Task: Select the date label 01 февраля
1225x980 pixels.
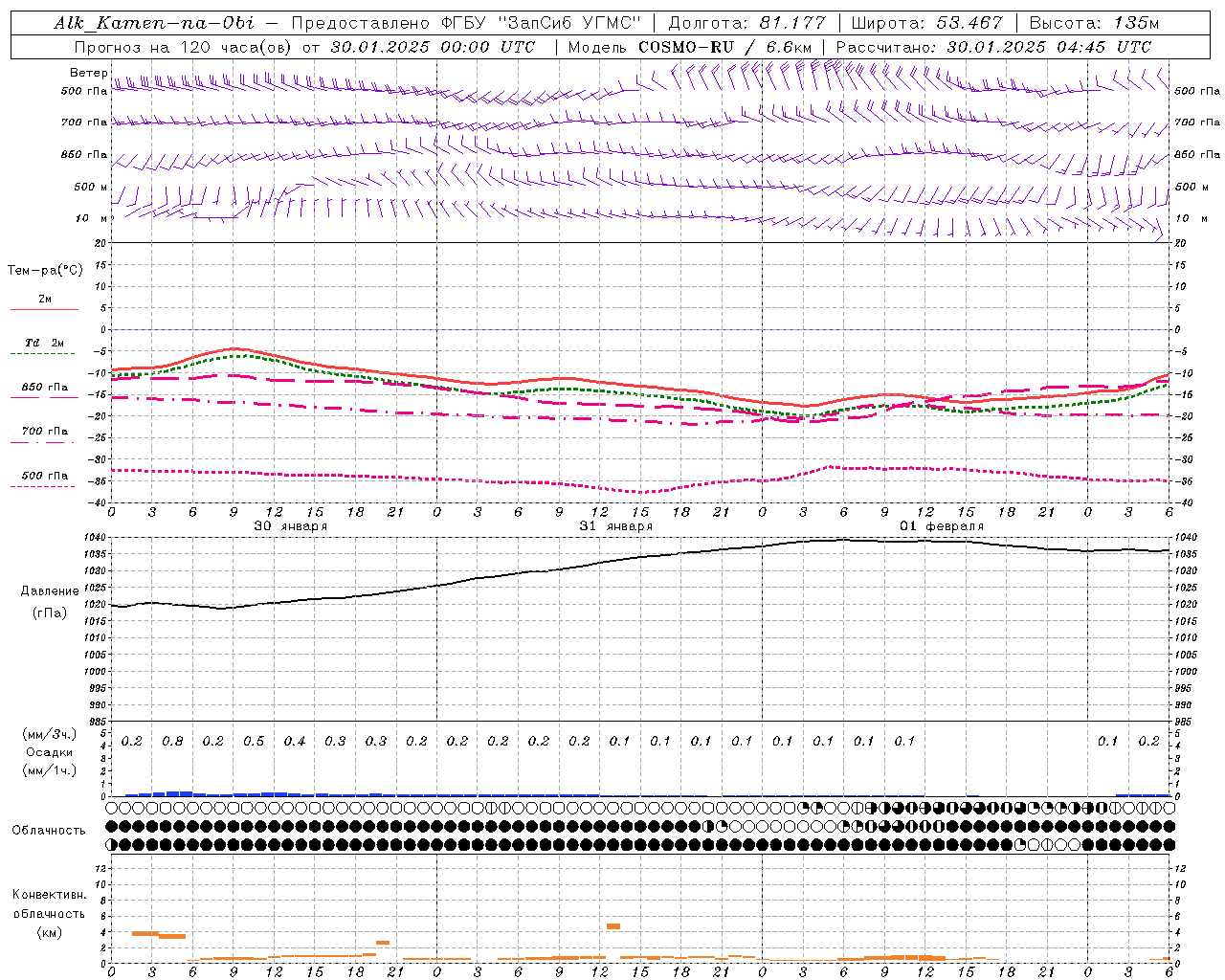Action: point(941,526)
